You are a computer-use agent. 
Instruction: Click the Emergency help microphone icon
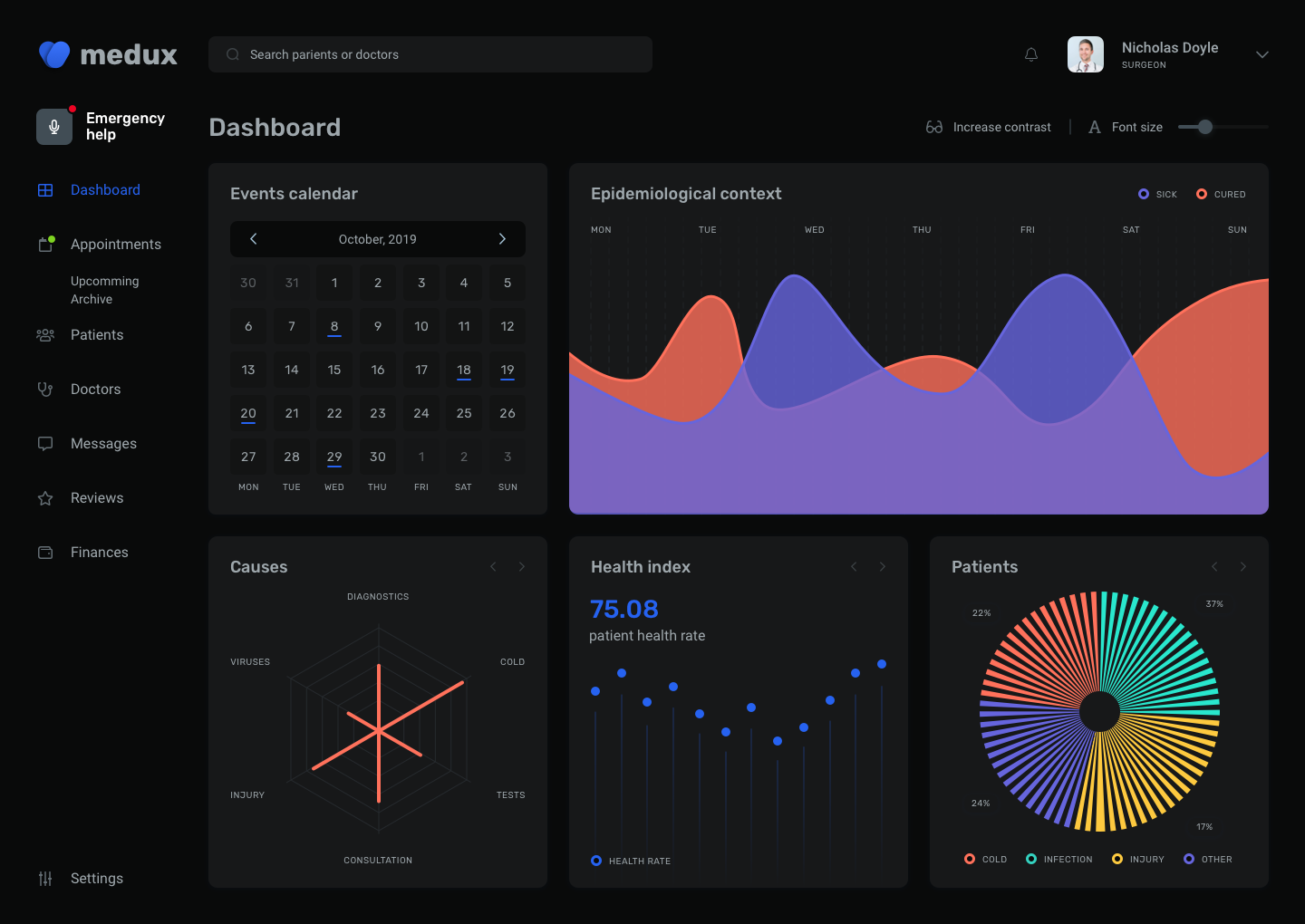coord(54,127)
